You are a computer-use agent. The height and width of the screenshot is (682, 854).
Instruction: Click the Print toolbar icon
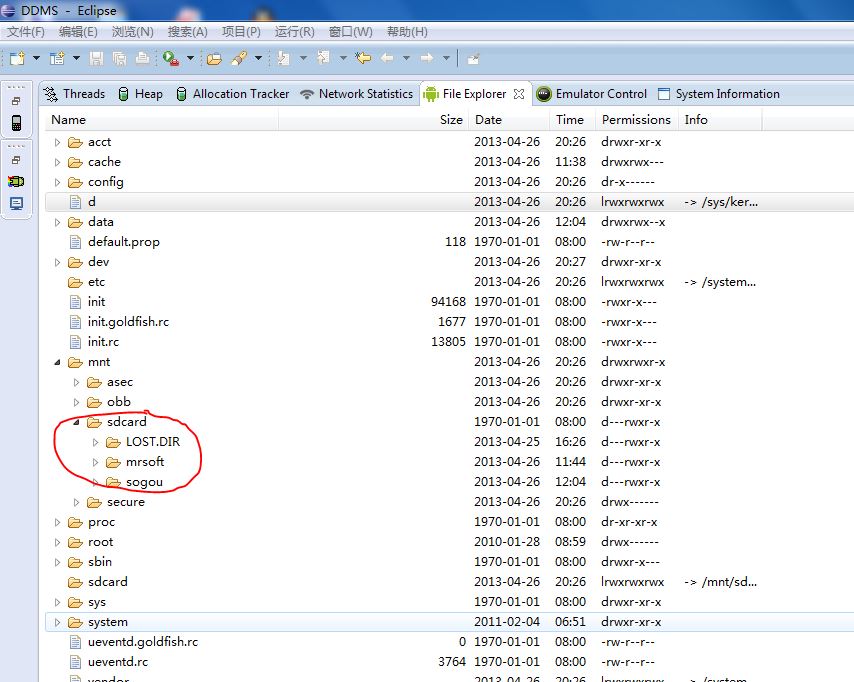click(x=142, y=58)
